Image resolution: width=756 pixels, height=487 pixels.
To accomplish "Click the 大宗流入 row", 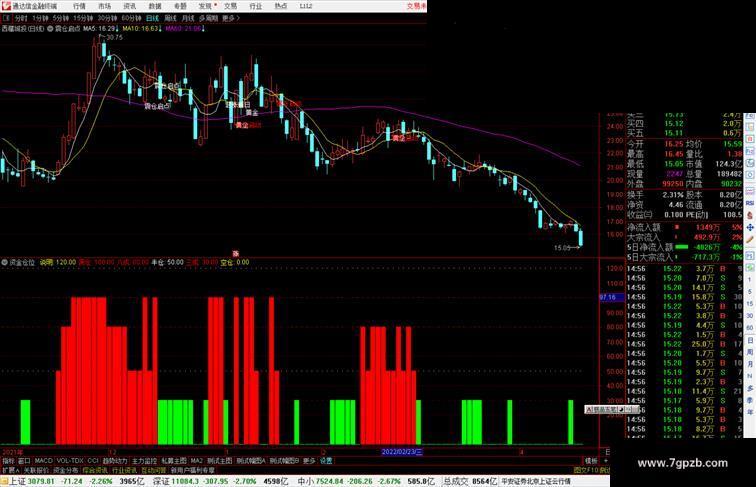I will coord(684,238).
